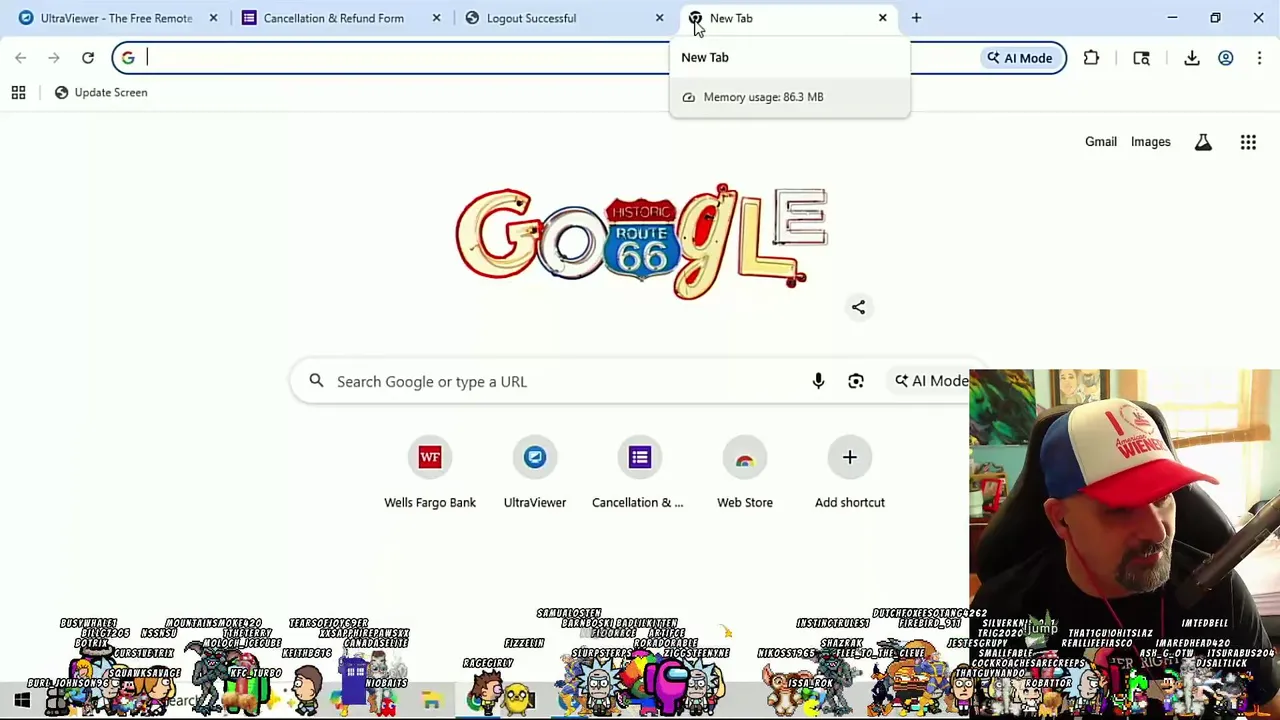
Task: Close the UltraViewer tab
Action: [x=213, y=18]
